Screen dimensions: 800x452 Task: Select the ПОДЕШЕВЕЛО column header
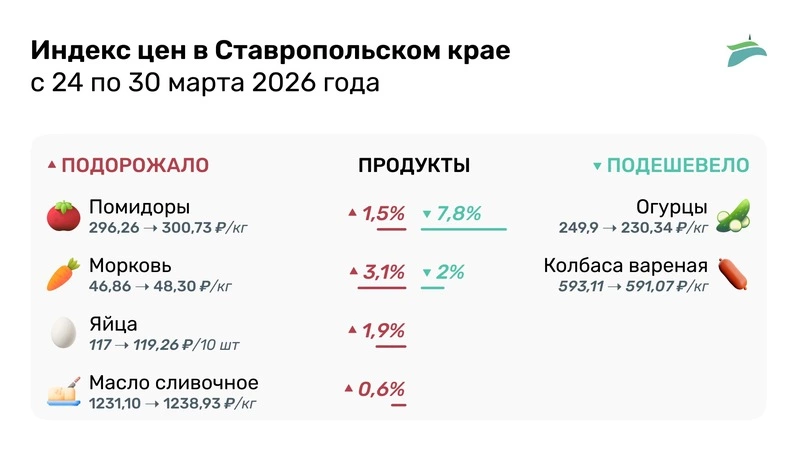coord(677,165)
